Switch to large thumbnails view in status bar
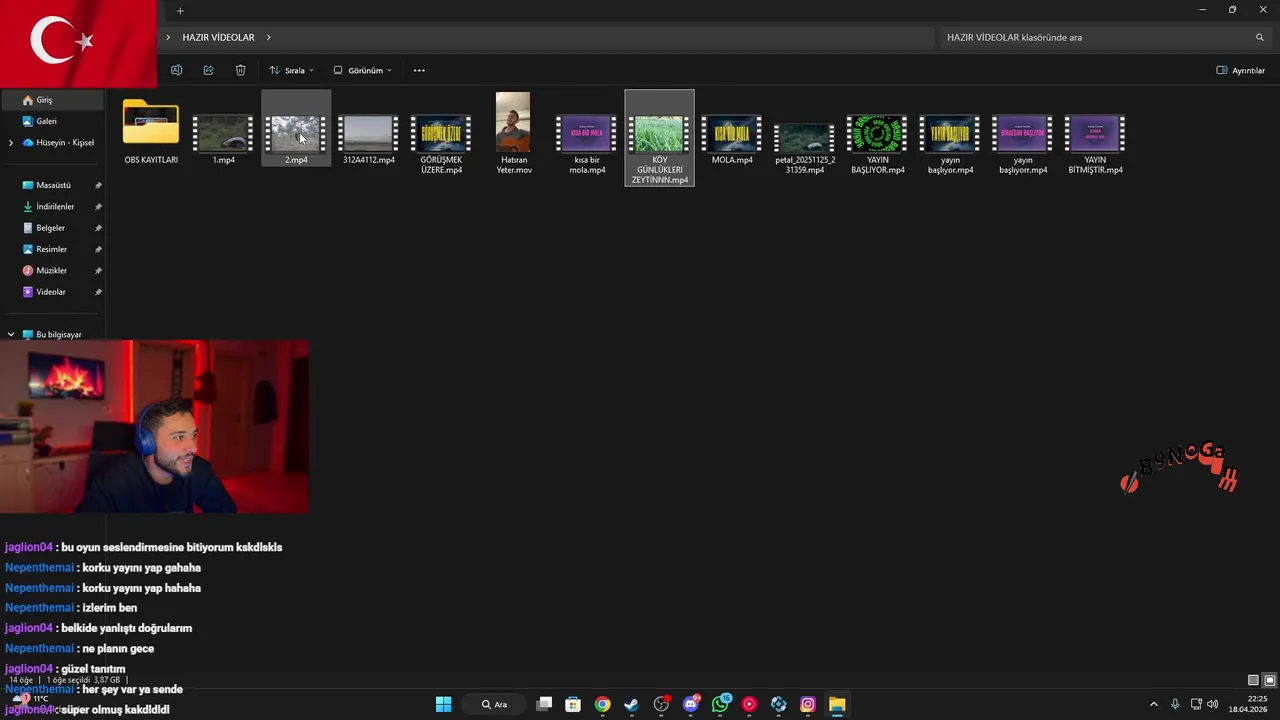The height and width of the screenshot is (720, 1280). 1269,680
